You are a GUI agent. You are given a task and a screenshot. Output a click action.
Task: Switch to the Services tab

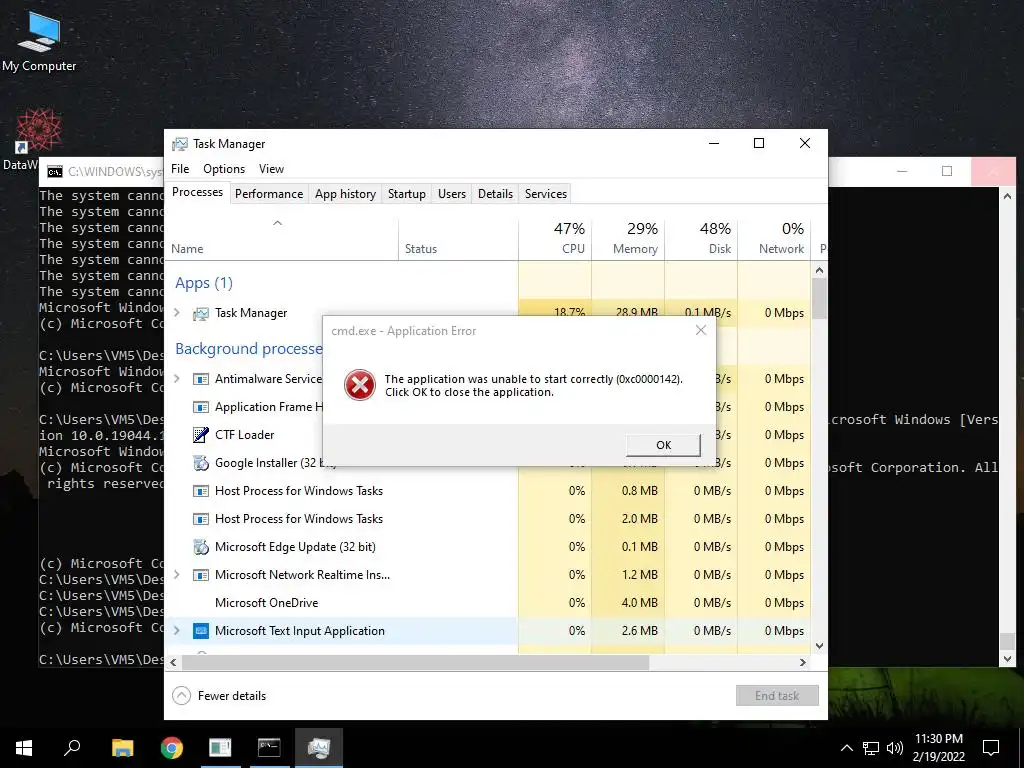coord(546,194)
